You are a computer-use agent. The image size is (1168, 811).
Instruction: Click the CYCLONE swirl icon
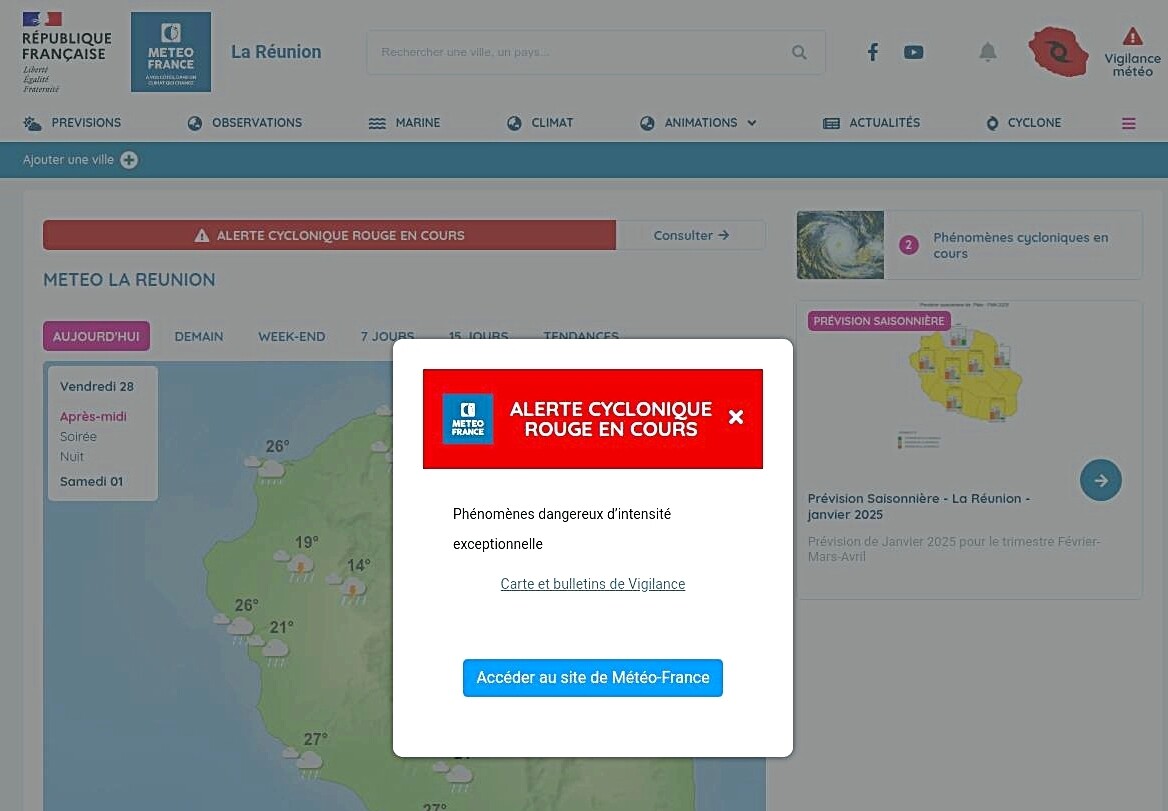click(992, 124)
